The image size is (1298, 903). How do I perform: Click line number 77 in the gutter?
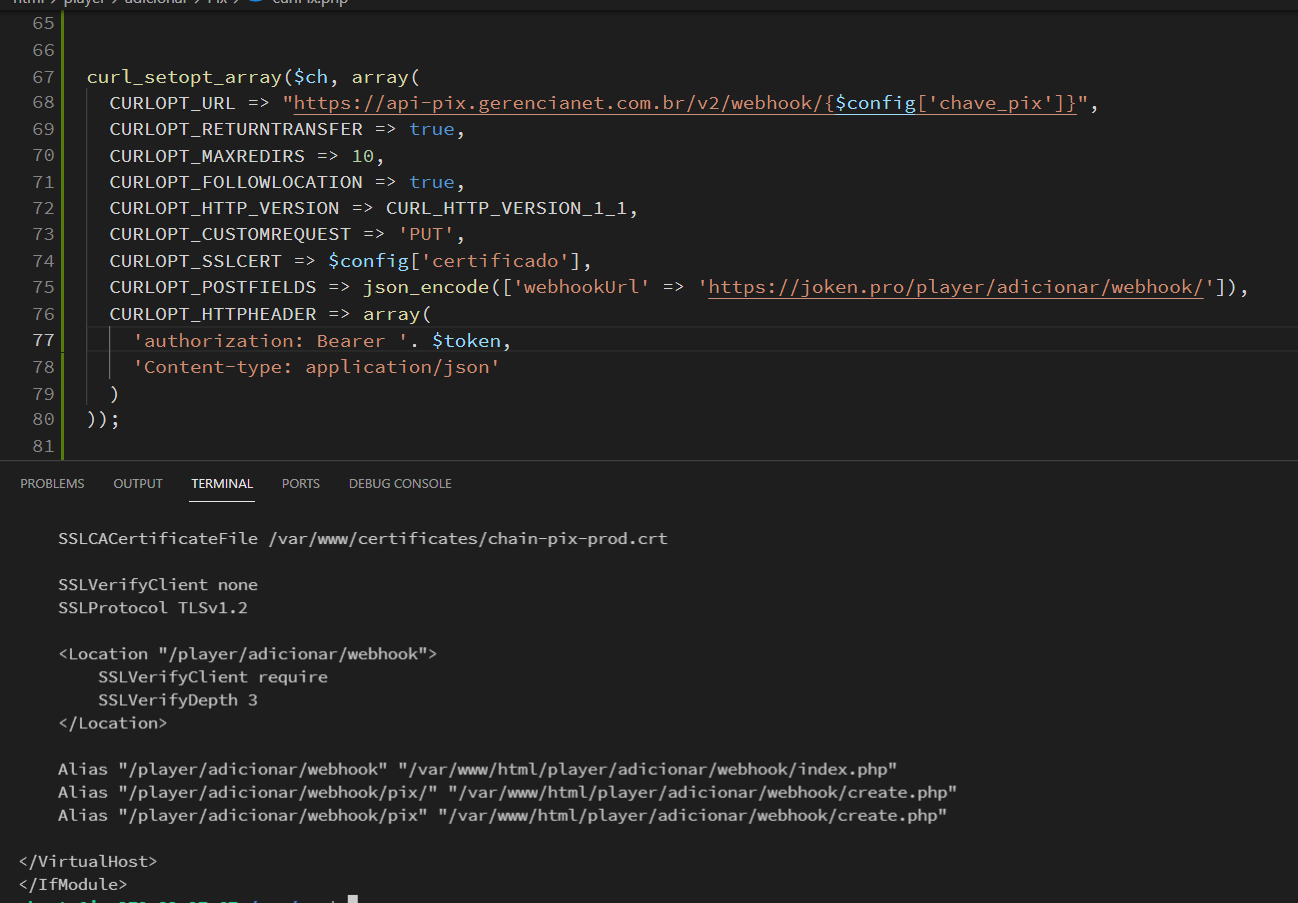pos(43,340)
